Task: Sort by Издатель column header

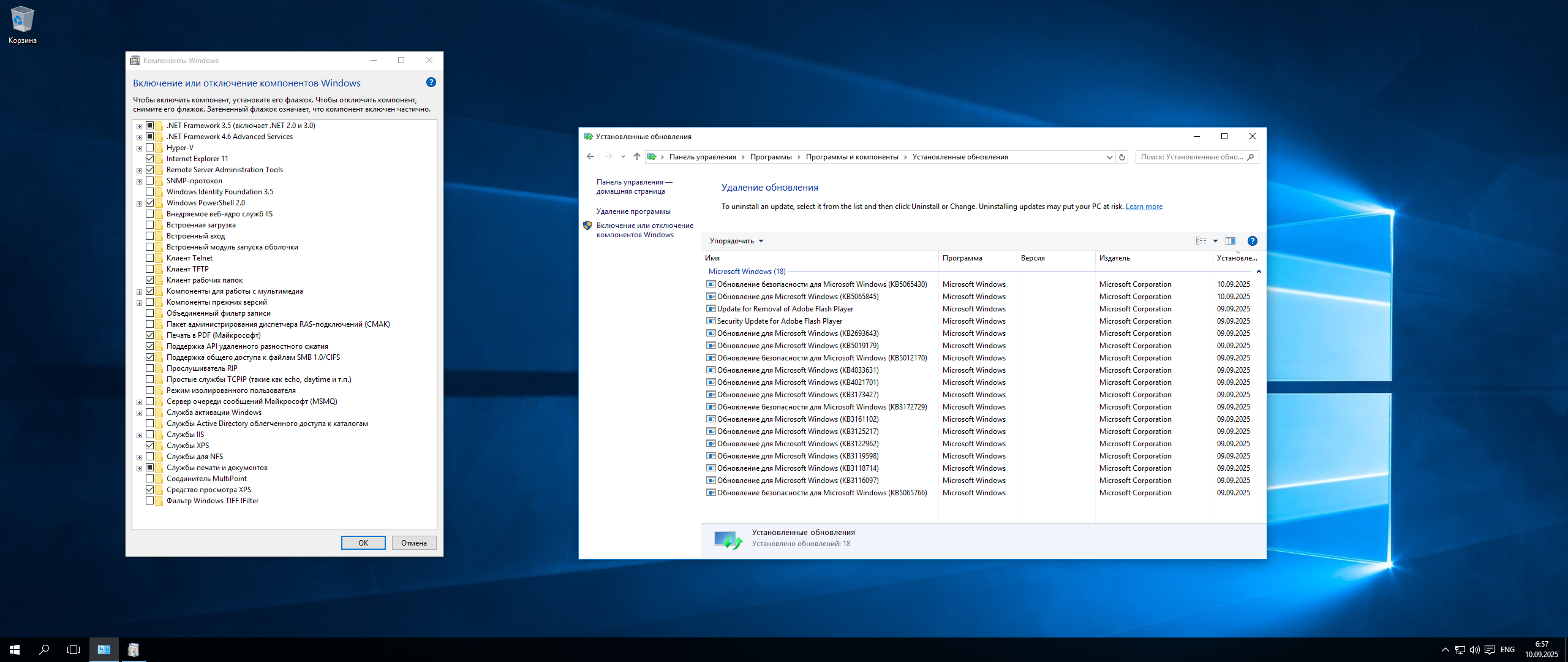Action: click(1154, 258)
